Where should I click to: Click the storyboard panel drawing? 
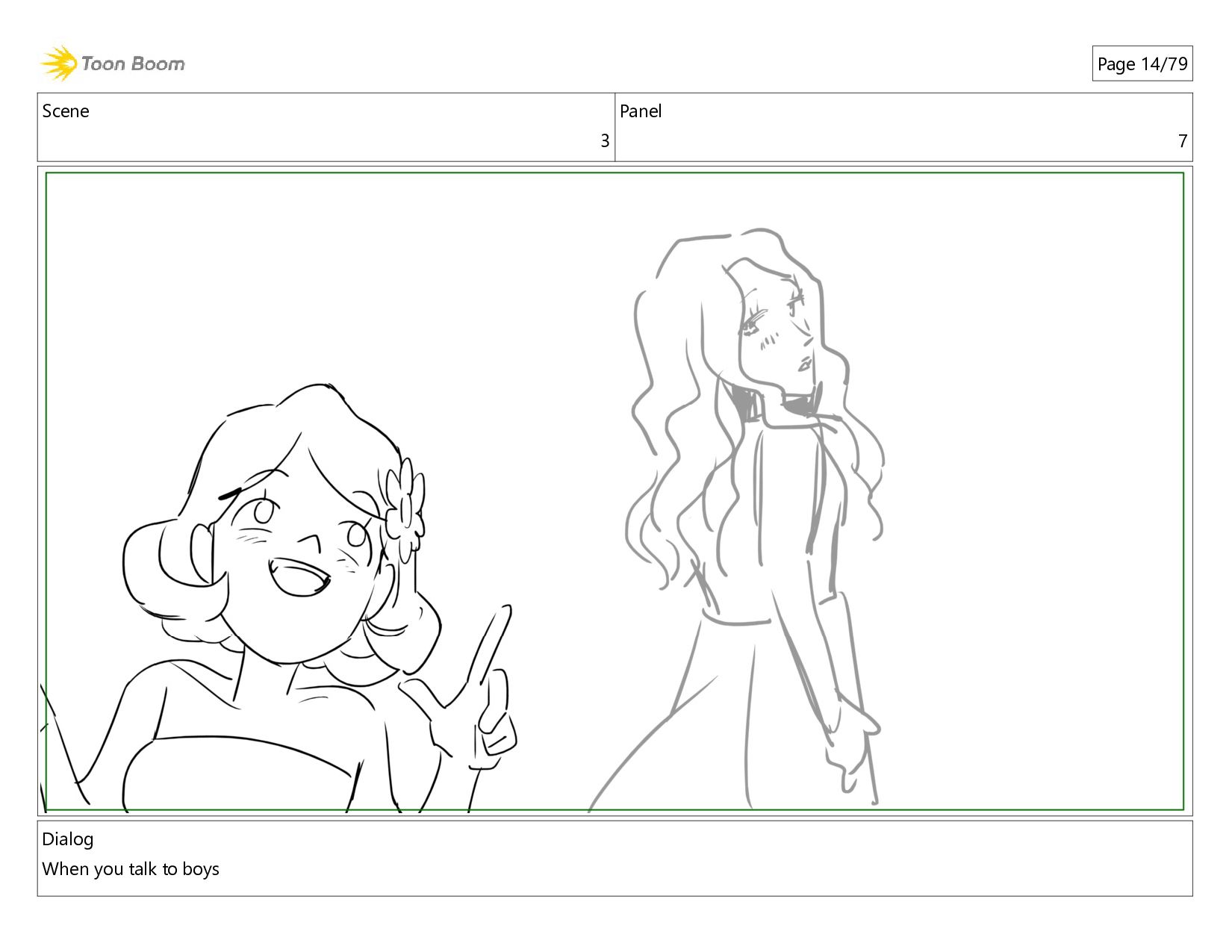pyautogui.click(x=615, y=491)
